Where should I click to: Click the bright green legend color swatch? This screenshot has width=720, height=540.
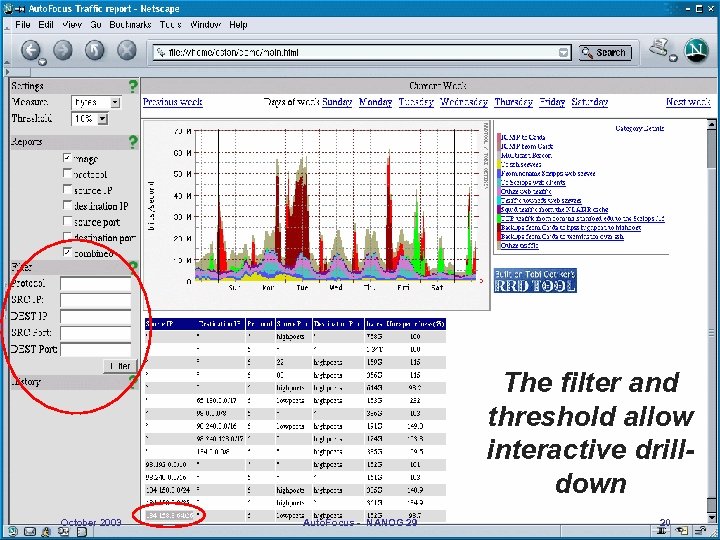(x=499, y=219)
